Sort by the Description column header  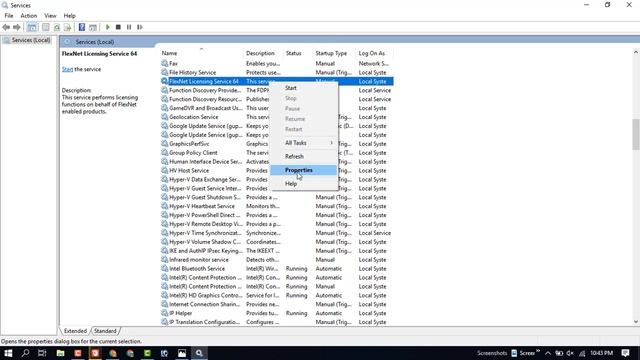click(x=264, y=53)
